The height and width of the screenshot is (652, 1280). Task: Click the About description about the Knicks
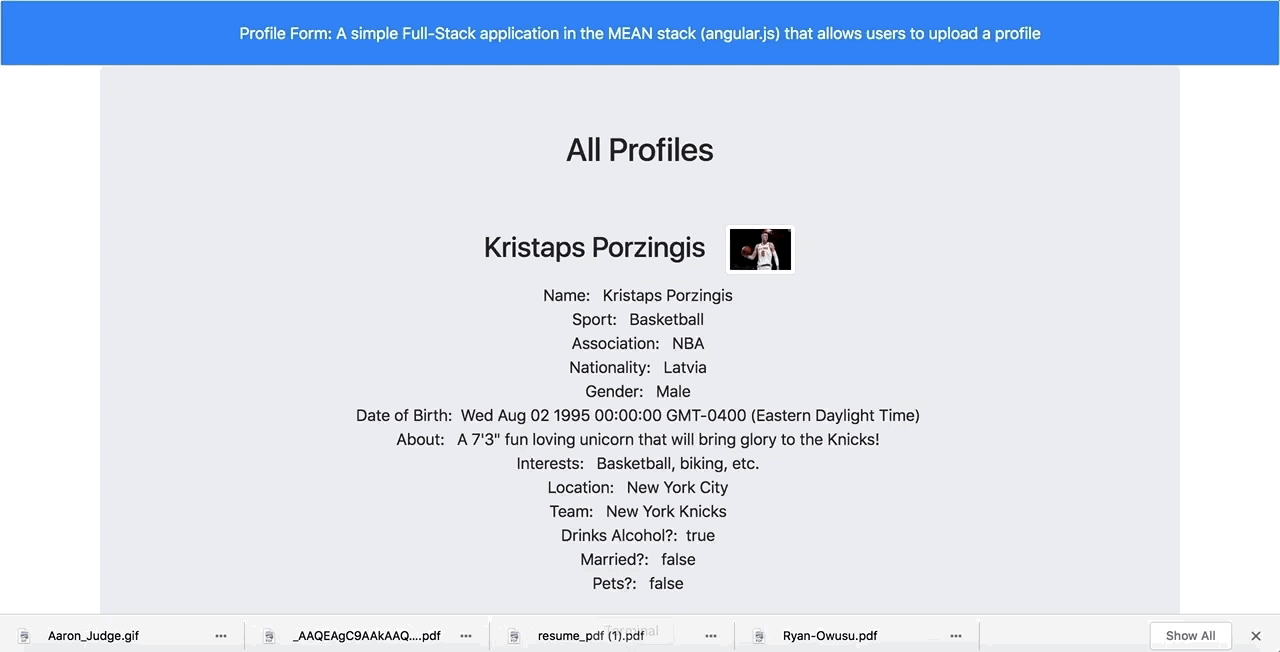(668, 440)
